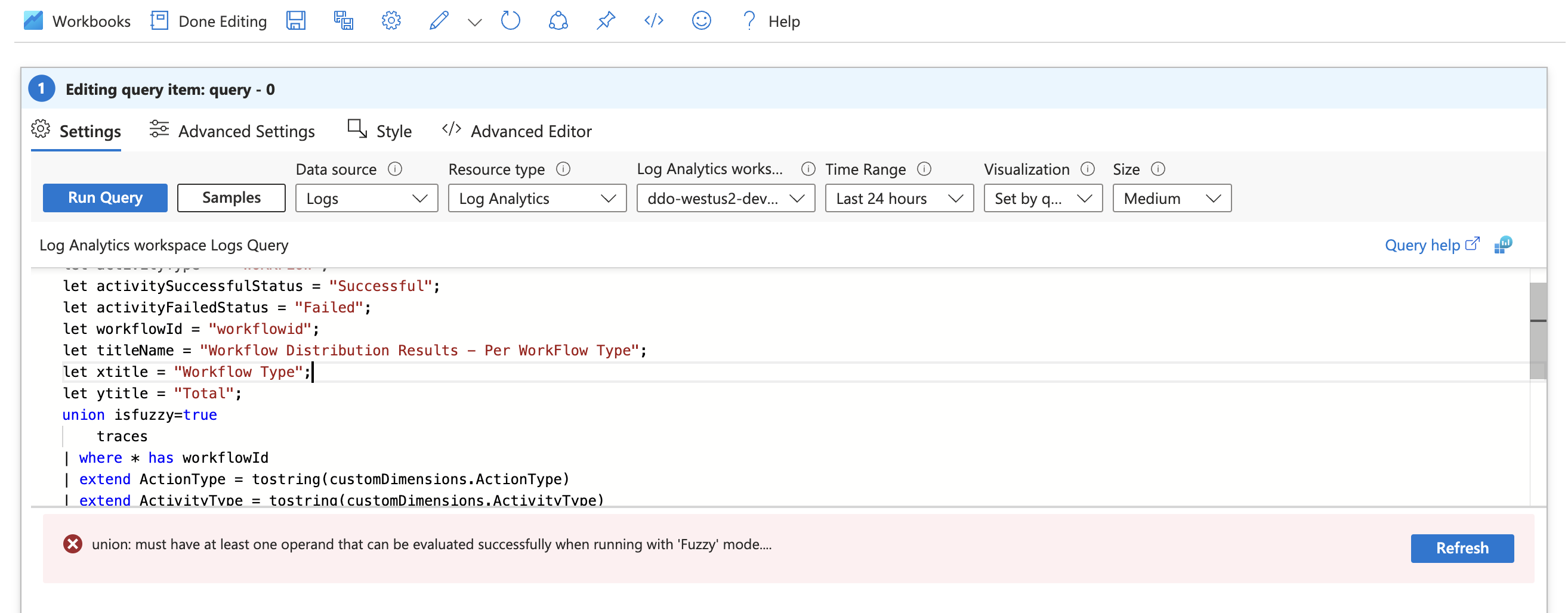Click the Edit pencil icon
Image resolution: width=1568 pixels, height=613 pixels.
pos(439,21)
